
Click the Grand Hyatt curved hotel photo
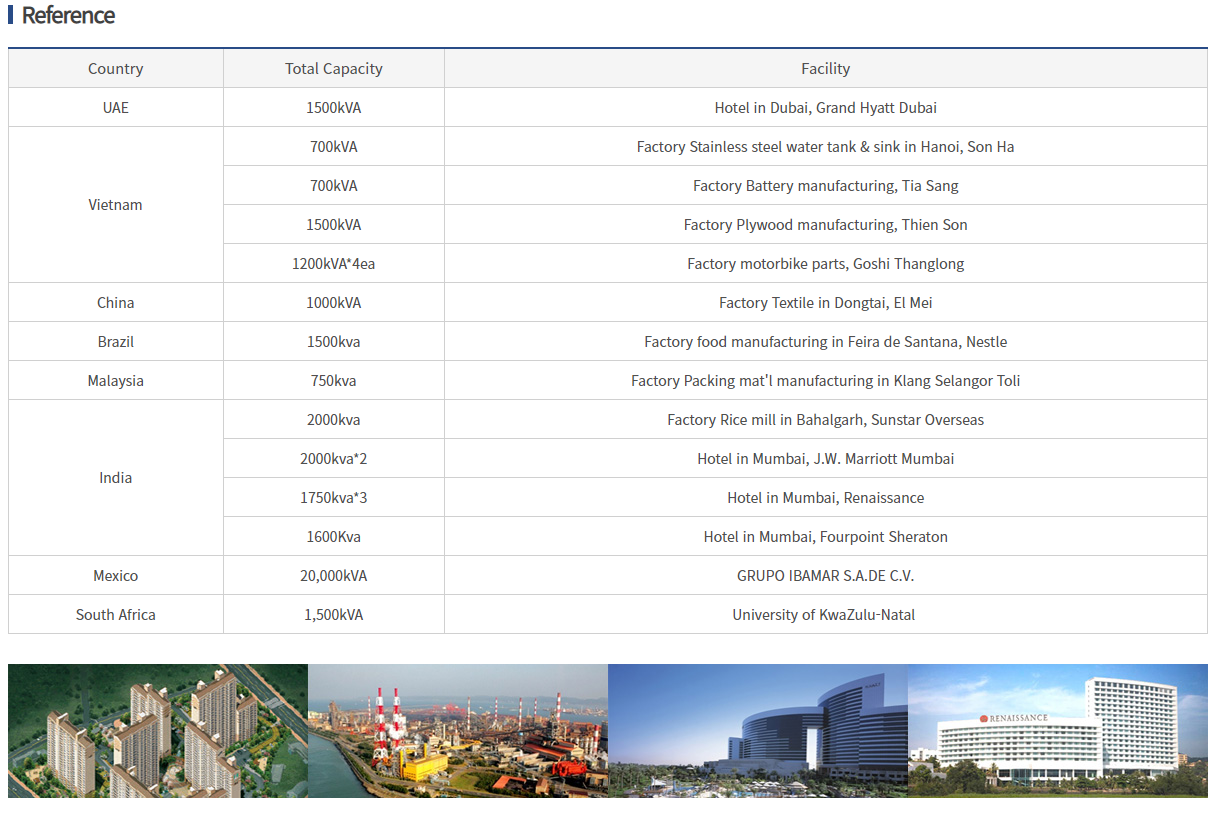pos(758,731)
